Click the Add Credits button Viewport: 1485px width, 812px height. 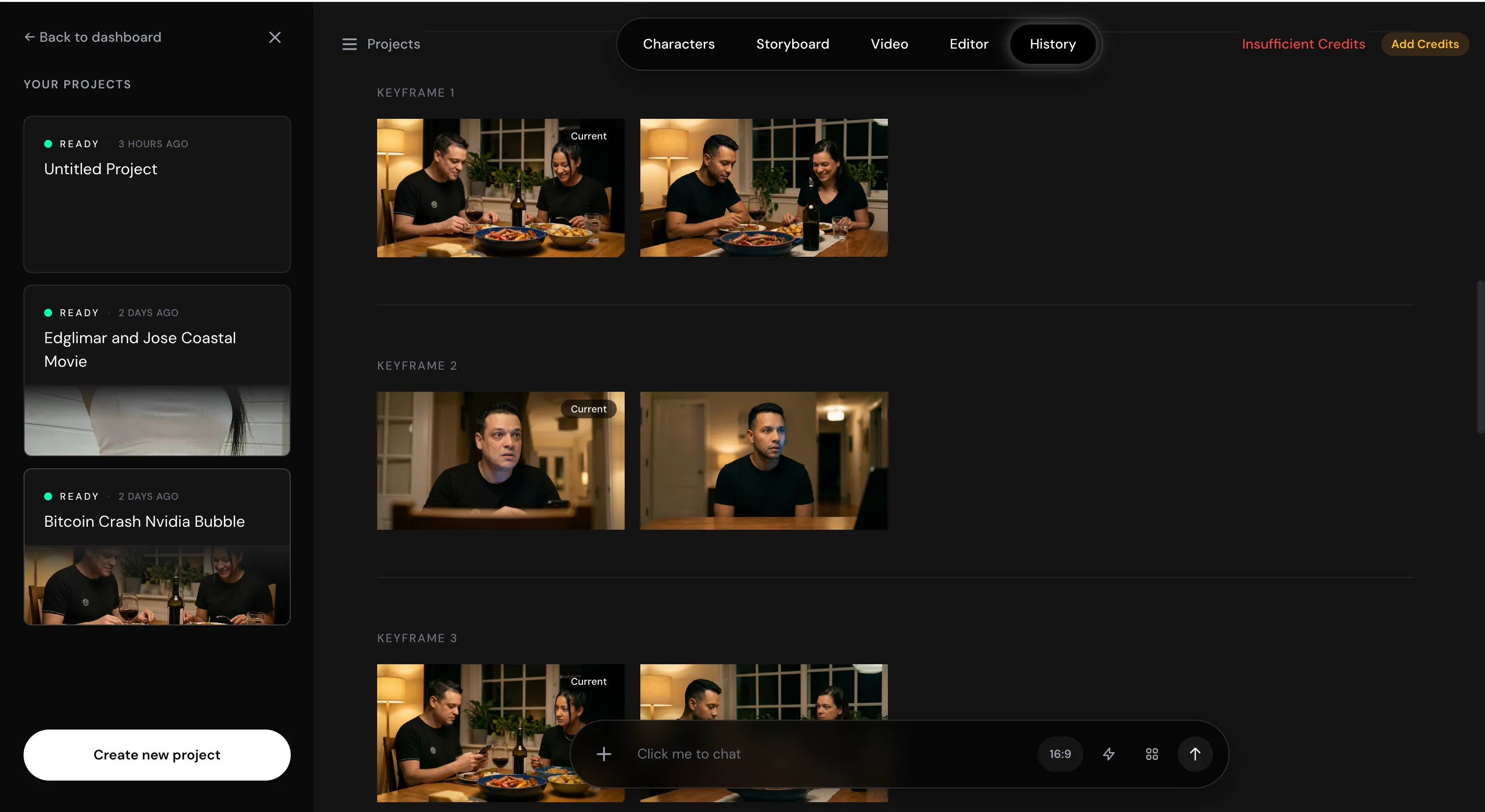1425,44
